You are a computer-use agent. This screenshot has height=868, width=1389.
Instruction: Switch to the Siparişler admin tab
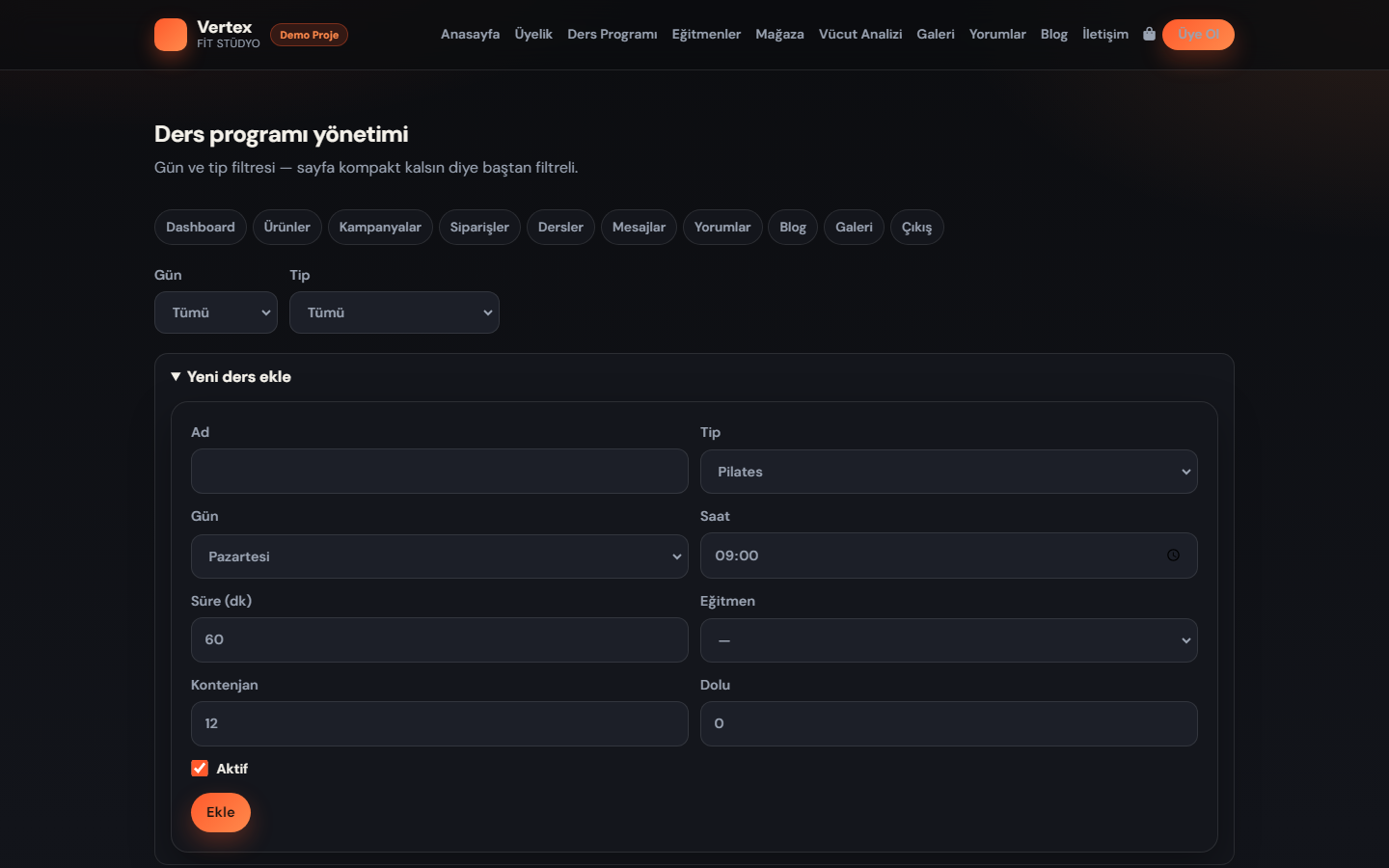[479, 228]
